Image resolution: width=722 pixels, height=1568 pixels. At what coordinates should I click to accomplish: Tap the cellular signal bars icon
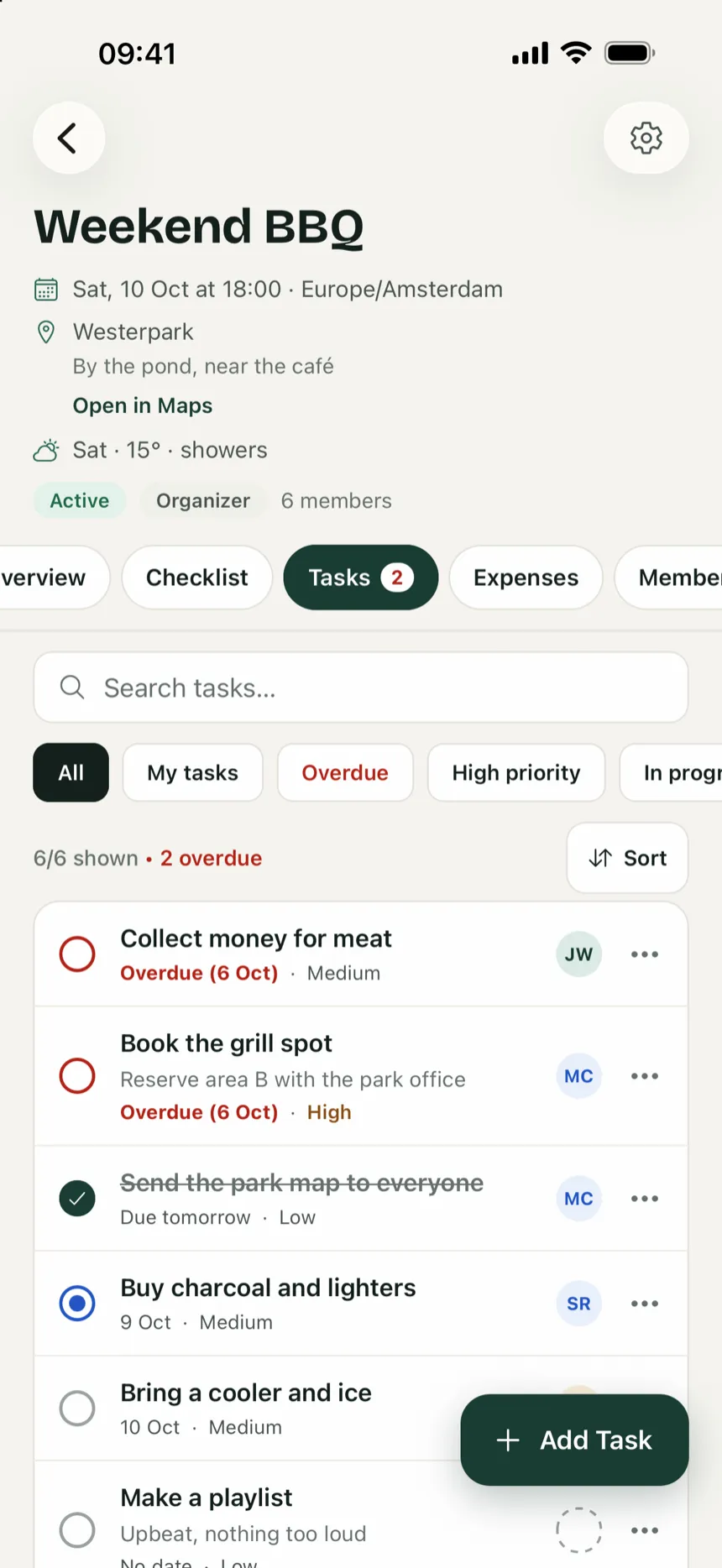click(x=530, y=53)
